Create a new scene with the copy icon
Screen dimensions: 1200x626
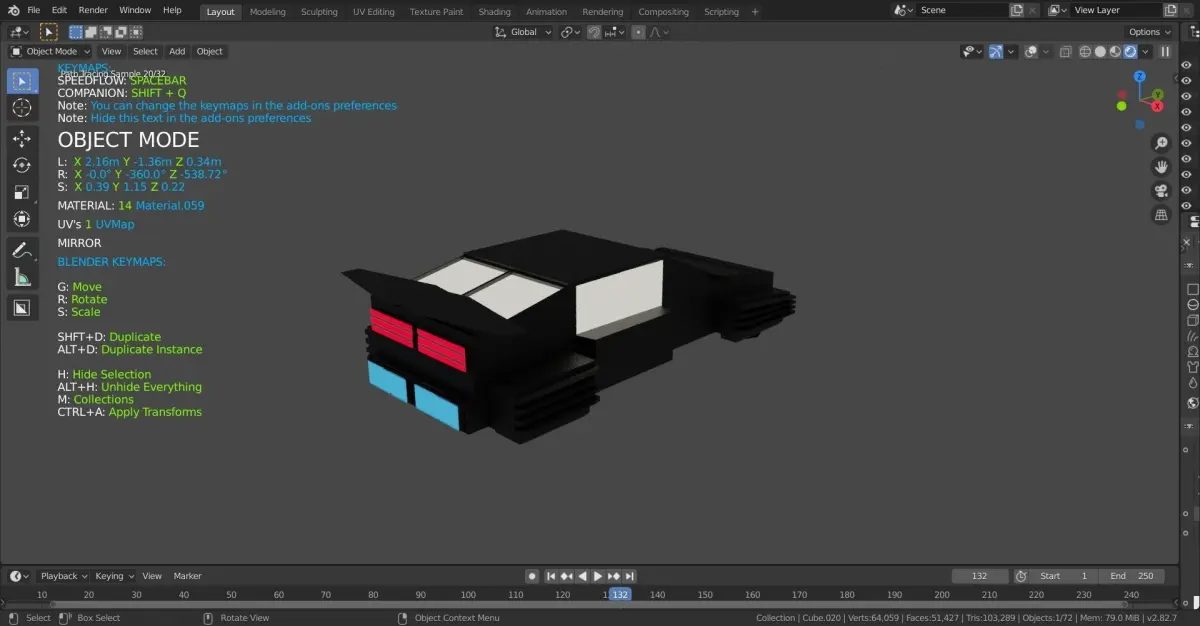[1017, 11]
